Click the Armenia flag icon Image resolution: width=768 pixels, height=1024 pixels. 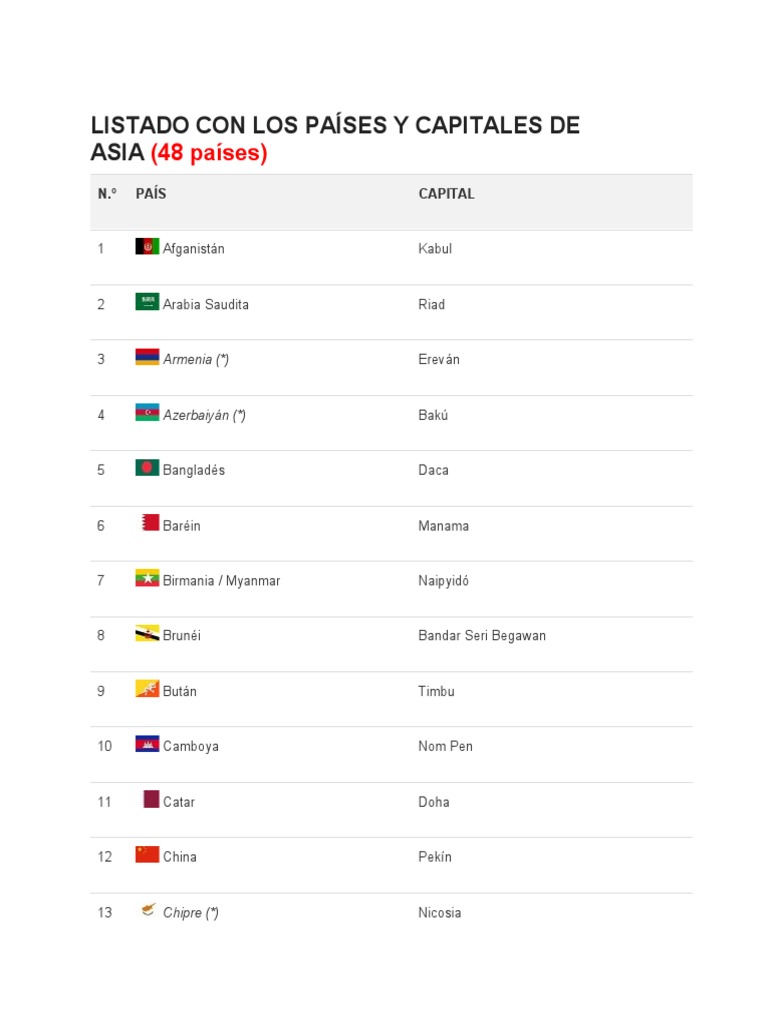coord(147,357)
